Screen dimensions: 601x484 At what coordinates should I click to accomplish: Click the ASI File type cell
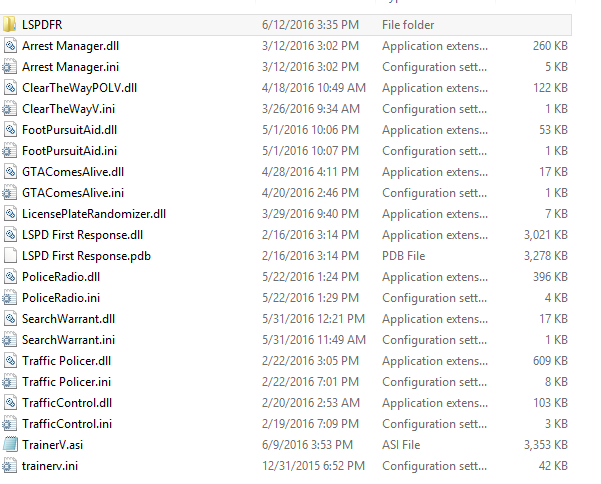pyautogui.click(x=401, y=445)
